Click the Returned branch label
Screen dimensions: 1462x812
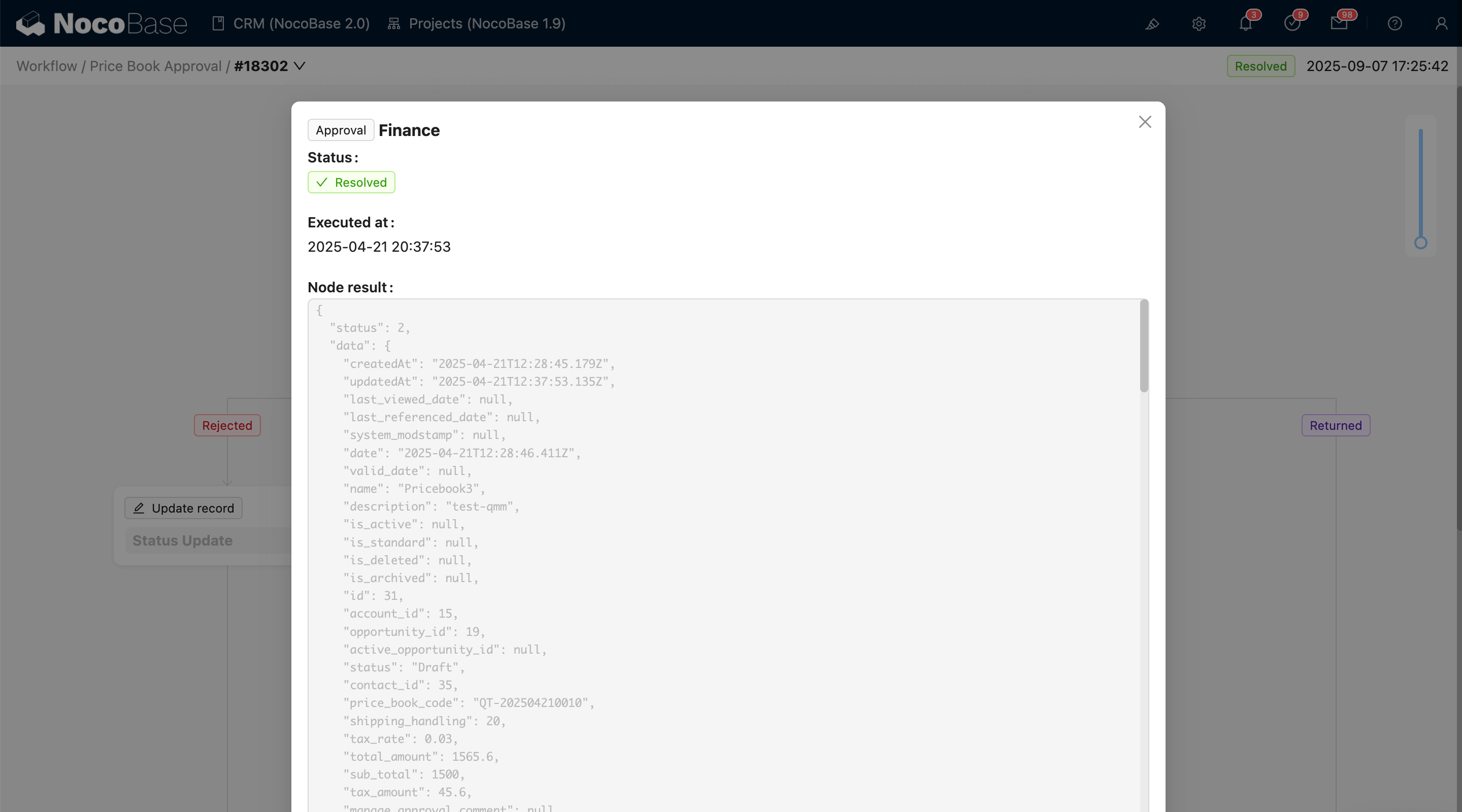pyautogui.click(x=1335, y=426)
